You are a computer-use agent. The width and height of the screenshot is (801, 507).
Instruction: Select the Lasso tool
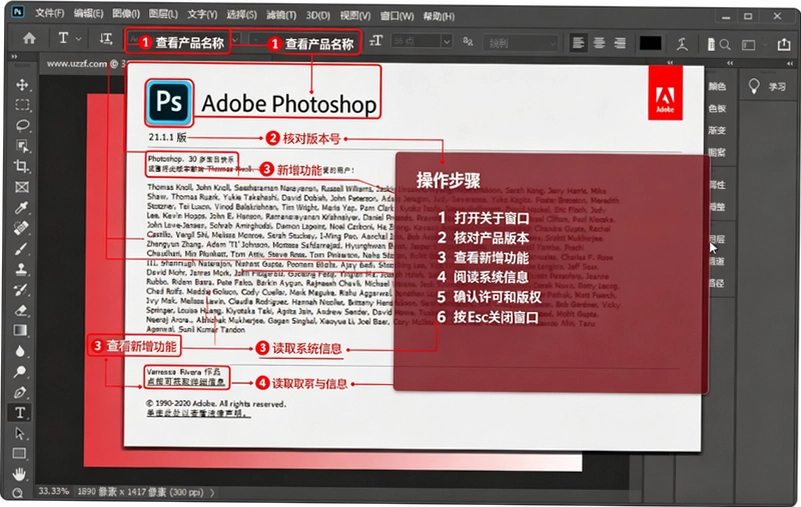(x=21, y=125)
